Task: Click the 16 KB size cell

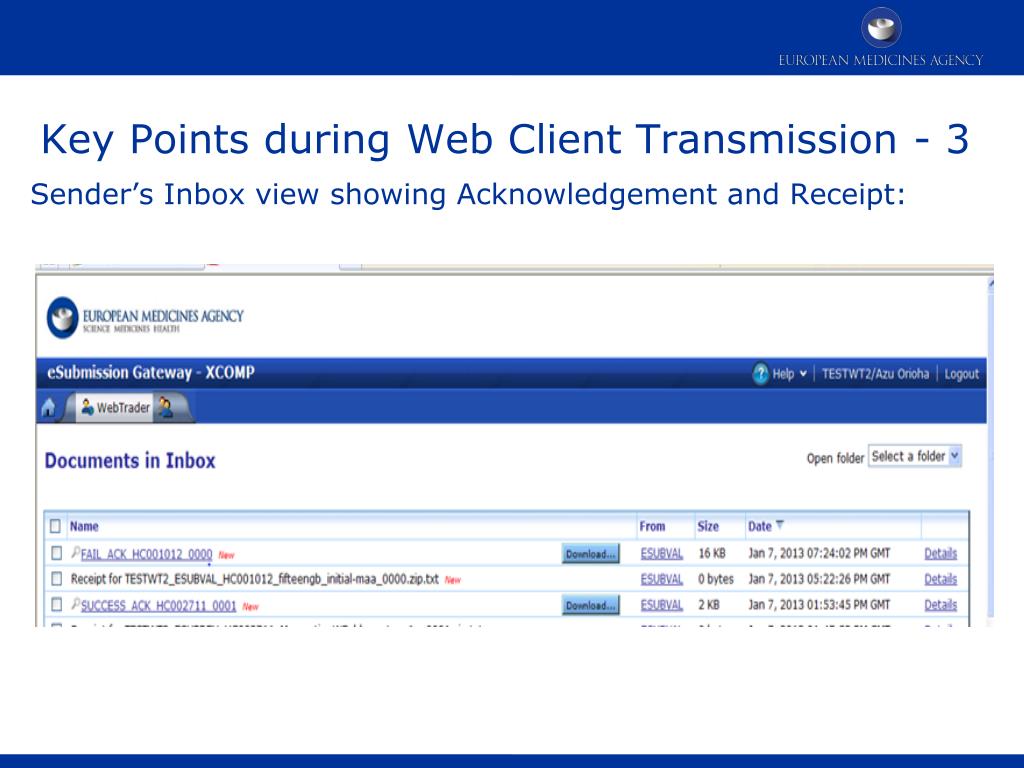Action: coord(712,554)
